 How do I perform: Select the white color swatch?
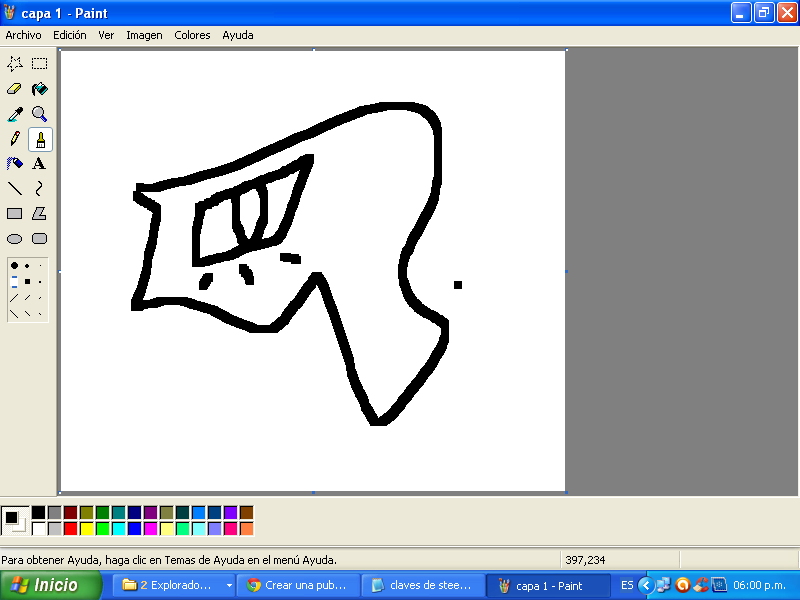coord(38,528)
